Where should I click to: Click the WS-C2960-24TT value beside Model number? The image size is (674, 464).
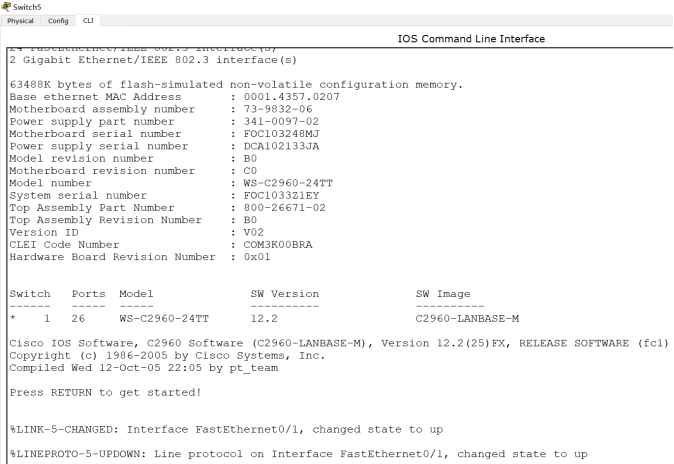click(x=288, y=183)
